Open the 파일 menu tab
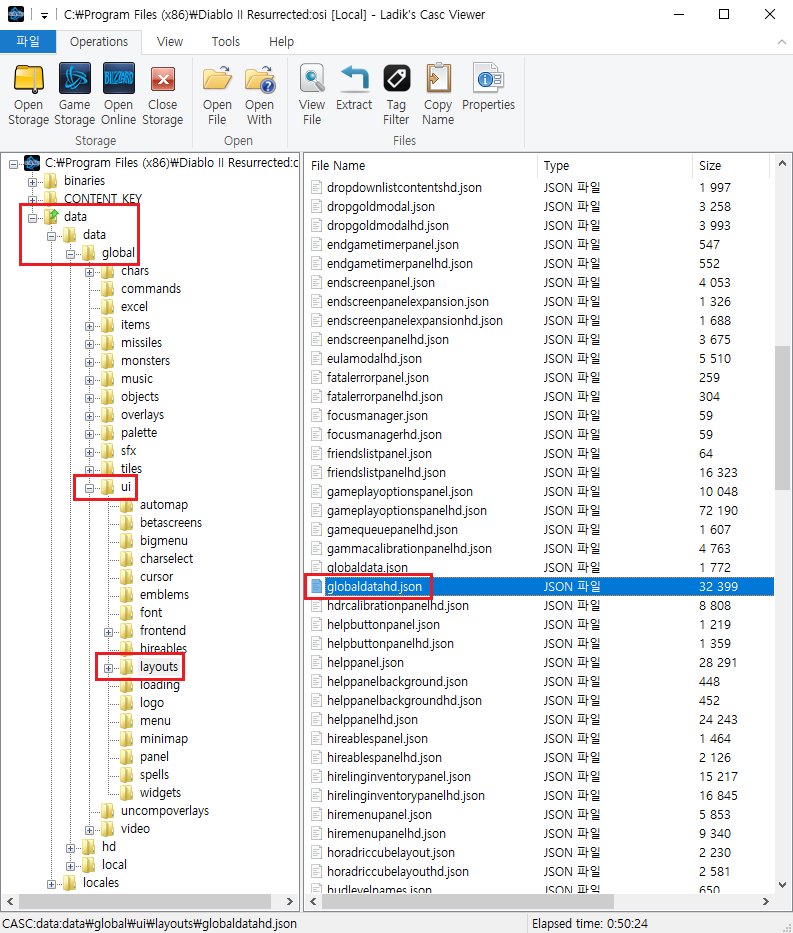This screenshot has height=933, width=793. point(28,42)
